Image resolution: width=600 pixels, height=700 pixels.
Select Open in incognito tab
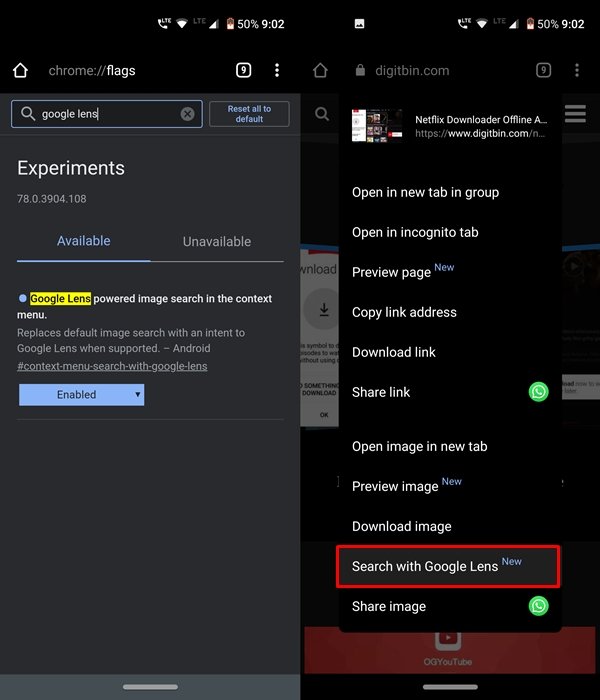(449, 232)
